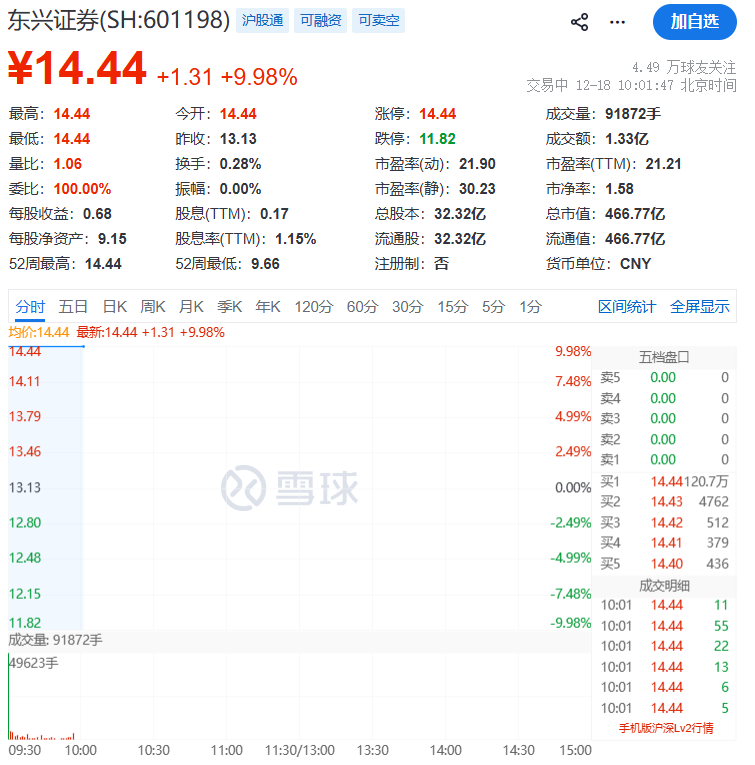
Task: Select the 1分 chart tab
Action: point(530,307)
